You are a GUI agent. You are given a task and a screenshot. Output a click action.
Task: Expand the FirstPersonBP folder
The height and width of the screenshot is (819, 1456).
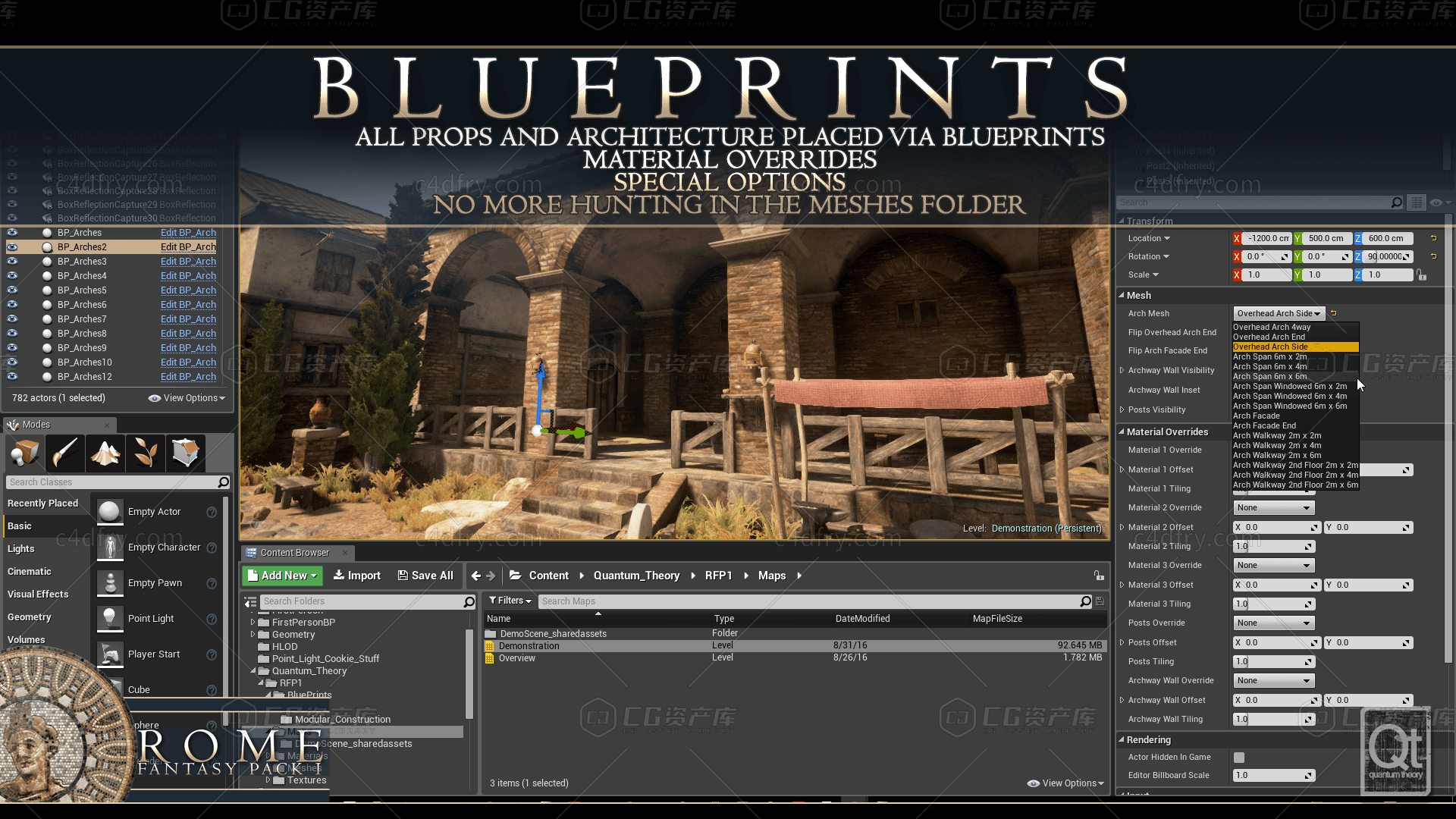click(253, 623)
